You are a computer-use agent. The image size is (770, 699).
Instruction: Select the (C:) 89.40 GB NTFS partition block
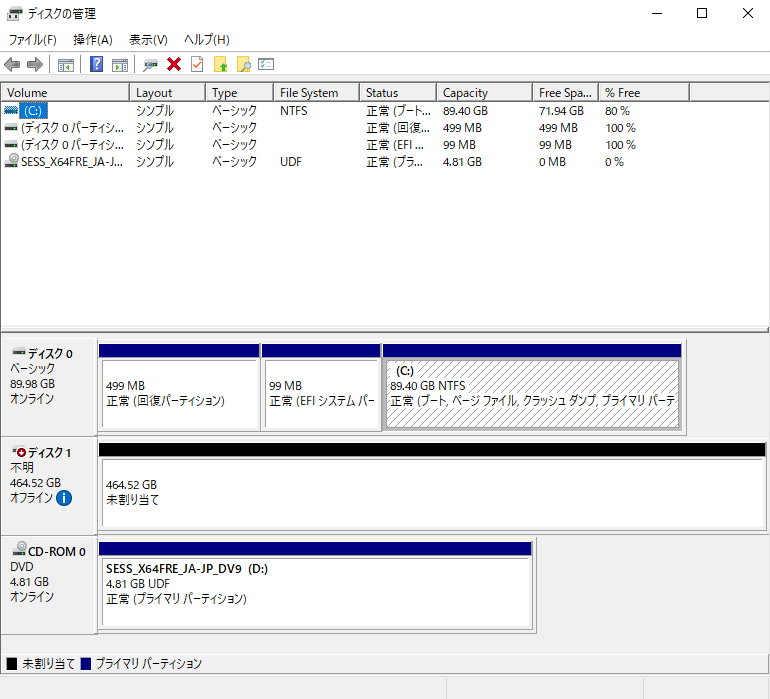[x=532, y=388]
